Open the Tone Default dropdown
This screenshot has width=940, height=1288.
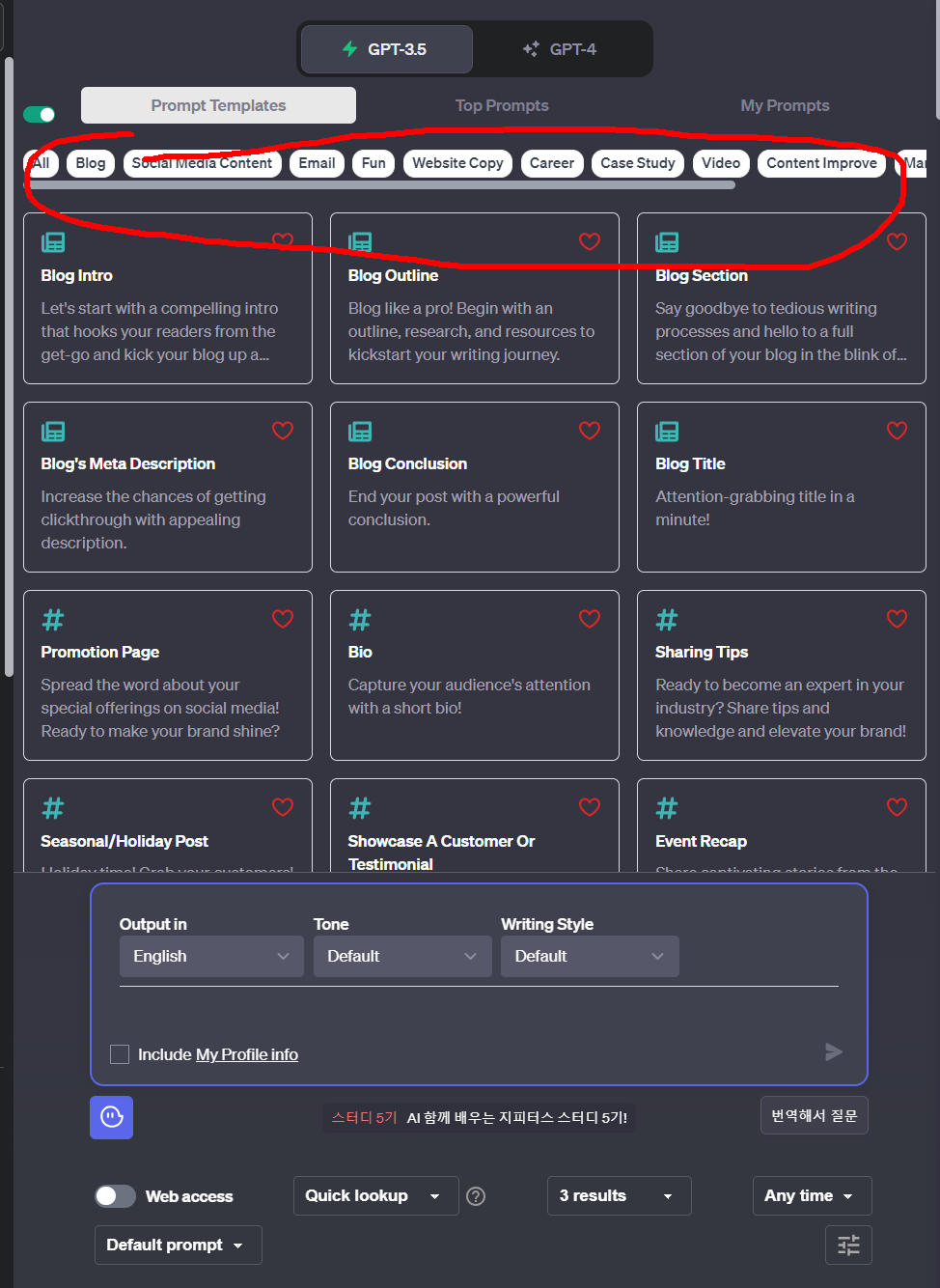(402, 956)
